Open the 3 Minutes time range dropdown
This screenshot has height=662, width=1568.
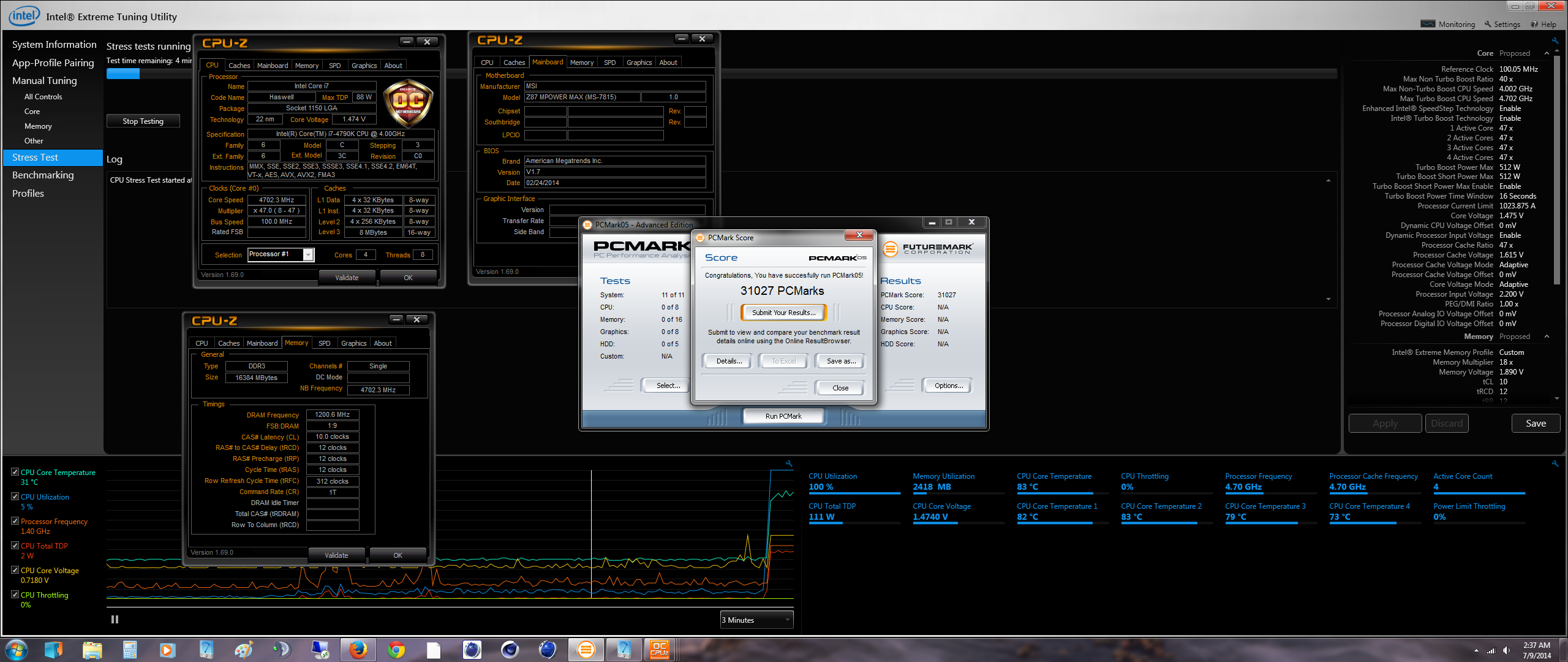pos(756,620)
